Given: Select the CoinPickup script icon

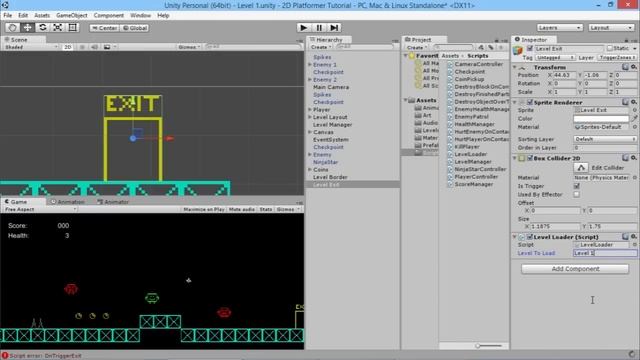Looking at the screenshot, I should pos(450,79).
